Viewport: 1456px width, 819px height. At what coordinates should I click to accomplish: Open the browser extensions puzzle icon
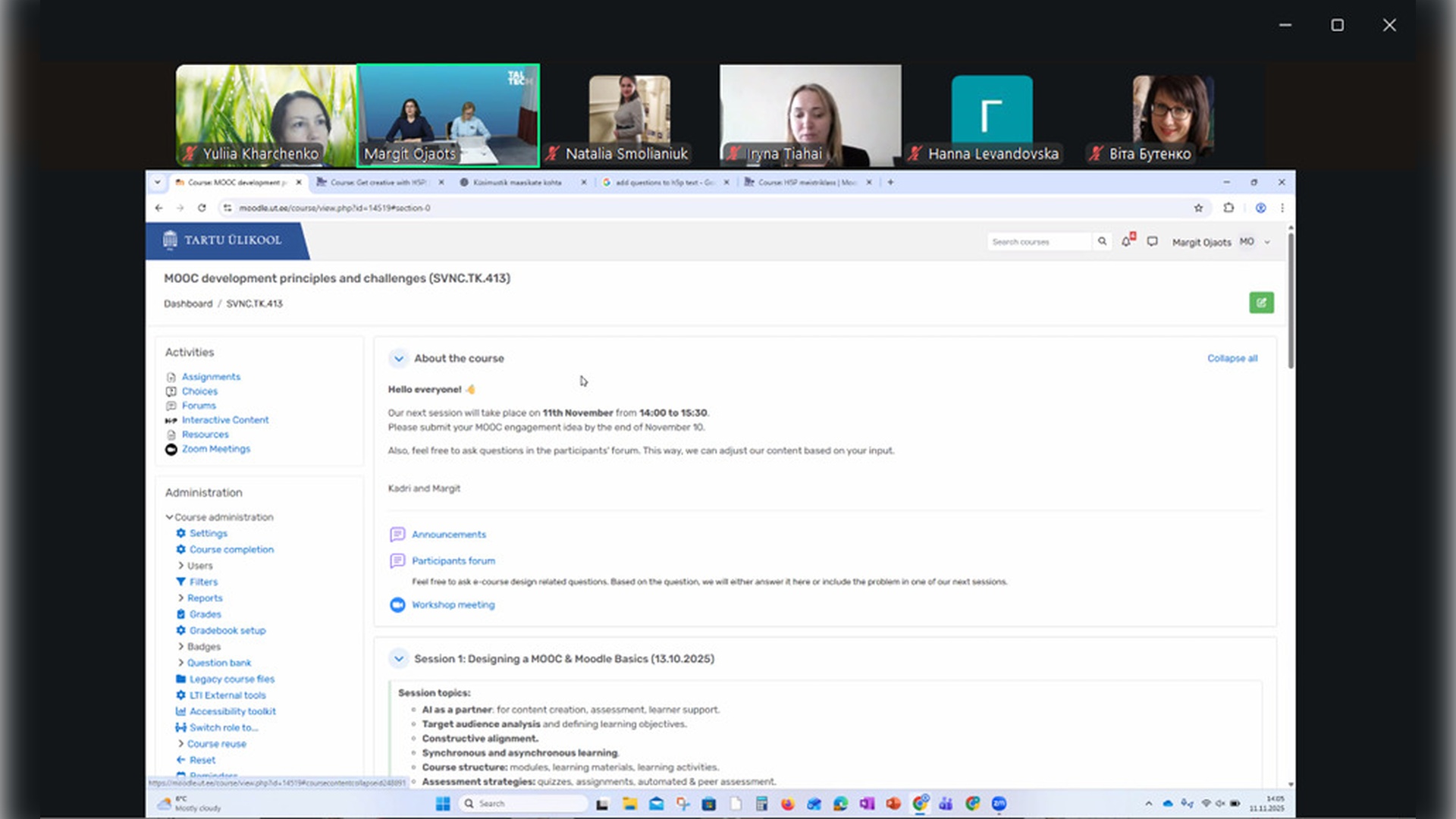tap(1228, 208)
